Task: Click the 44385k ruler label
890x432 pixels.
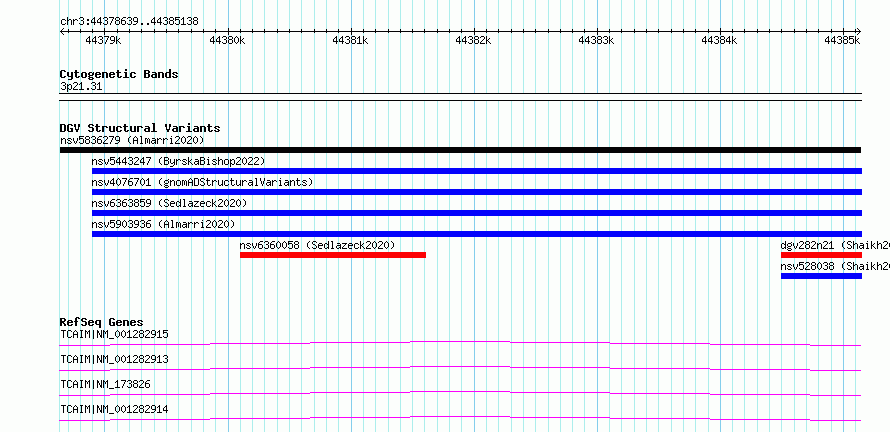Action: click(843, 40)
